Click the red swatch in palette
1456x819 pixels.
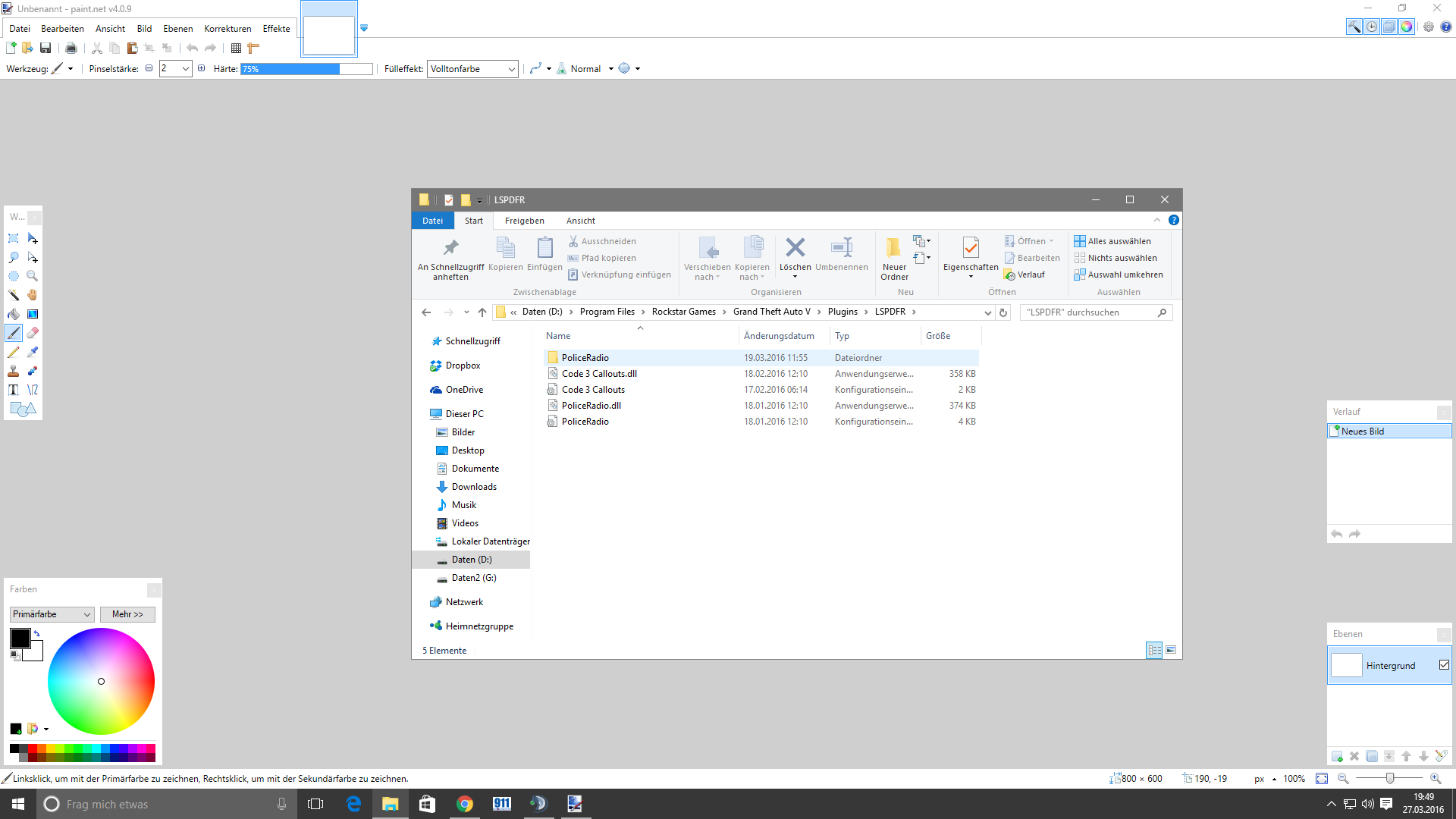click(x=33, y=748)
